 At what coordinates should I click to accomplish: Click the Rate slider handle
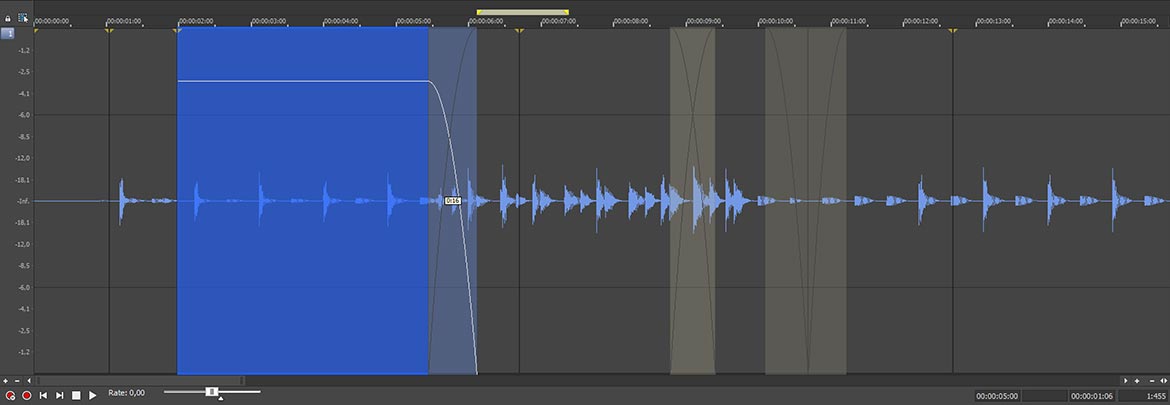pos(212,392)
